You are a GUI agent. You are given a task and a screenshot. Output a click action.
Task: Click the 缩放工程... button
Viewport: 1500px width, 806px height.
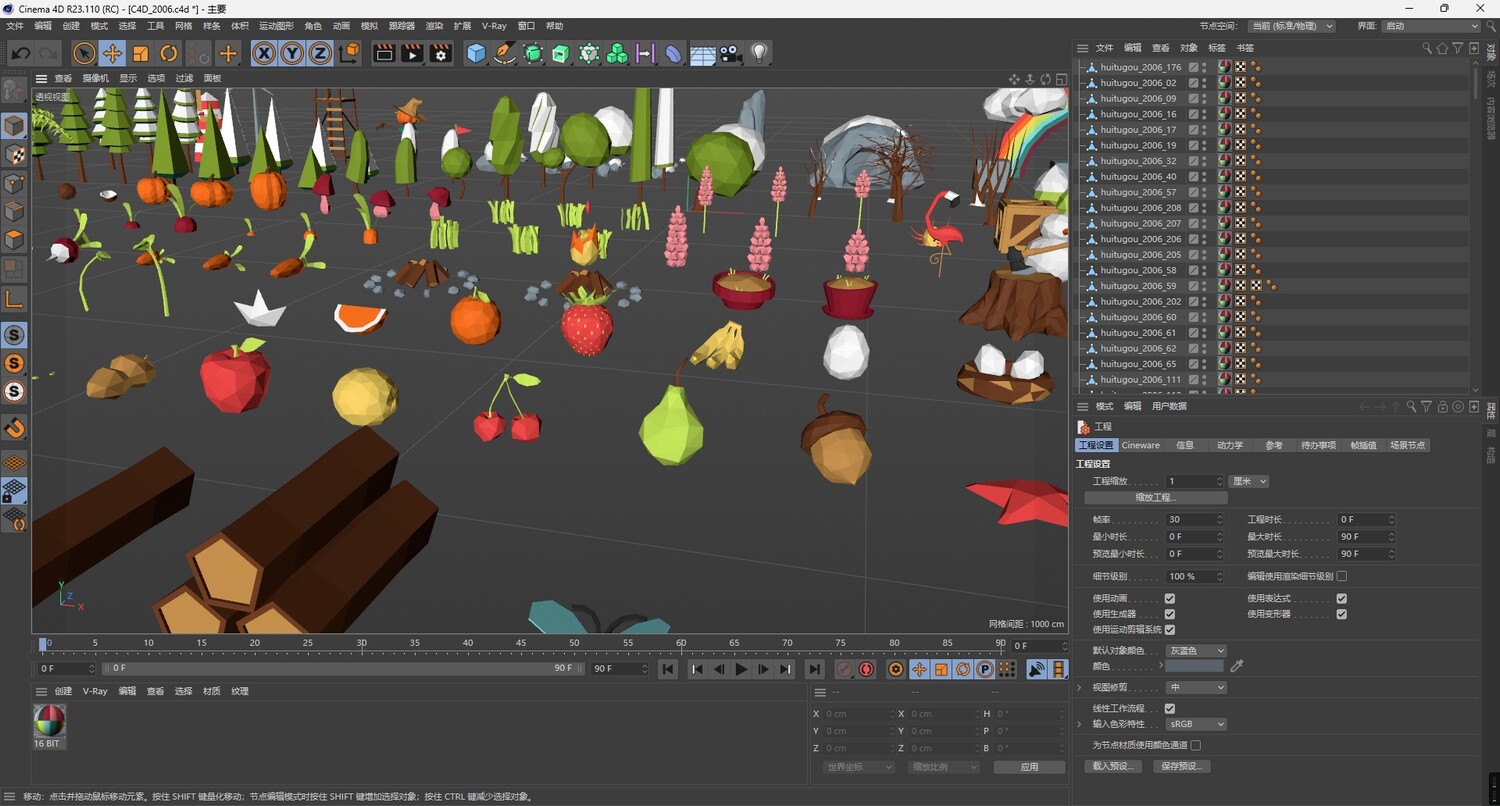click(x=1155, y=497)
